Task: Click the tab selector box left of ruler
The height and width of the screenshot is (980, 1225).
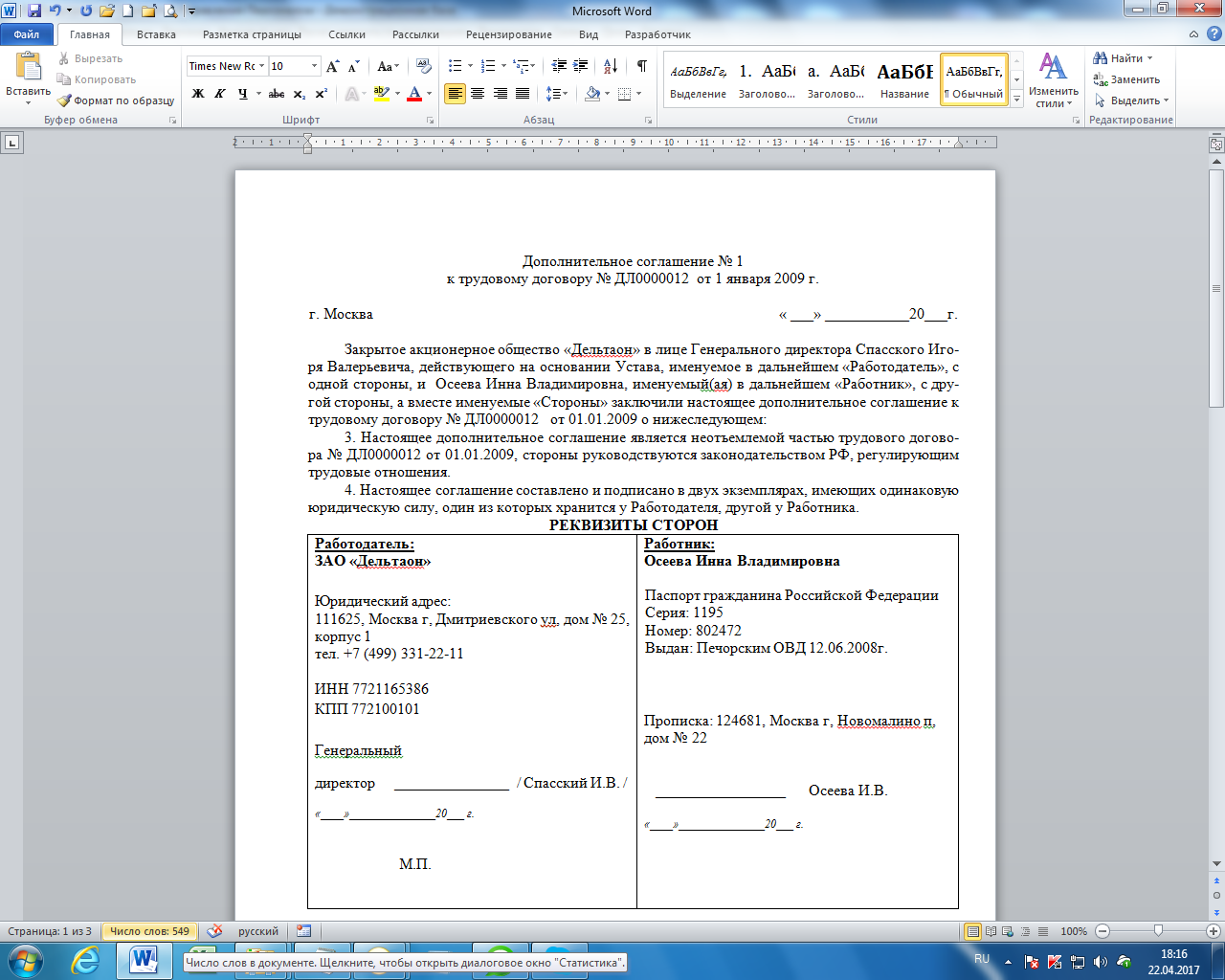Action: point(11,143)
